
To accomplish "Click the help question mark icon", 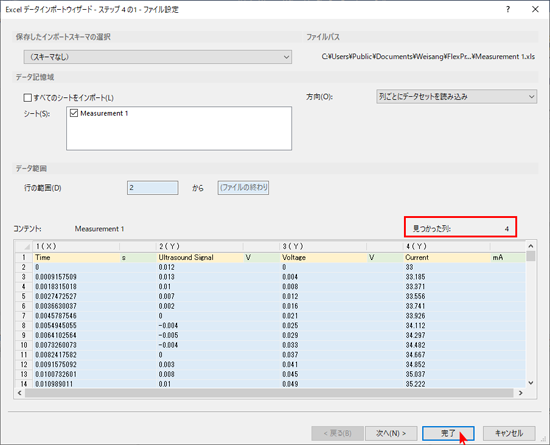I will click(x=508, y=9).
